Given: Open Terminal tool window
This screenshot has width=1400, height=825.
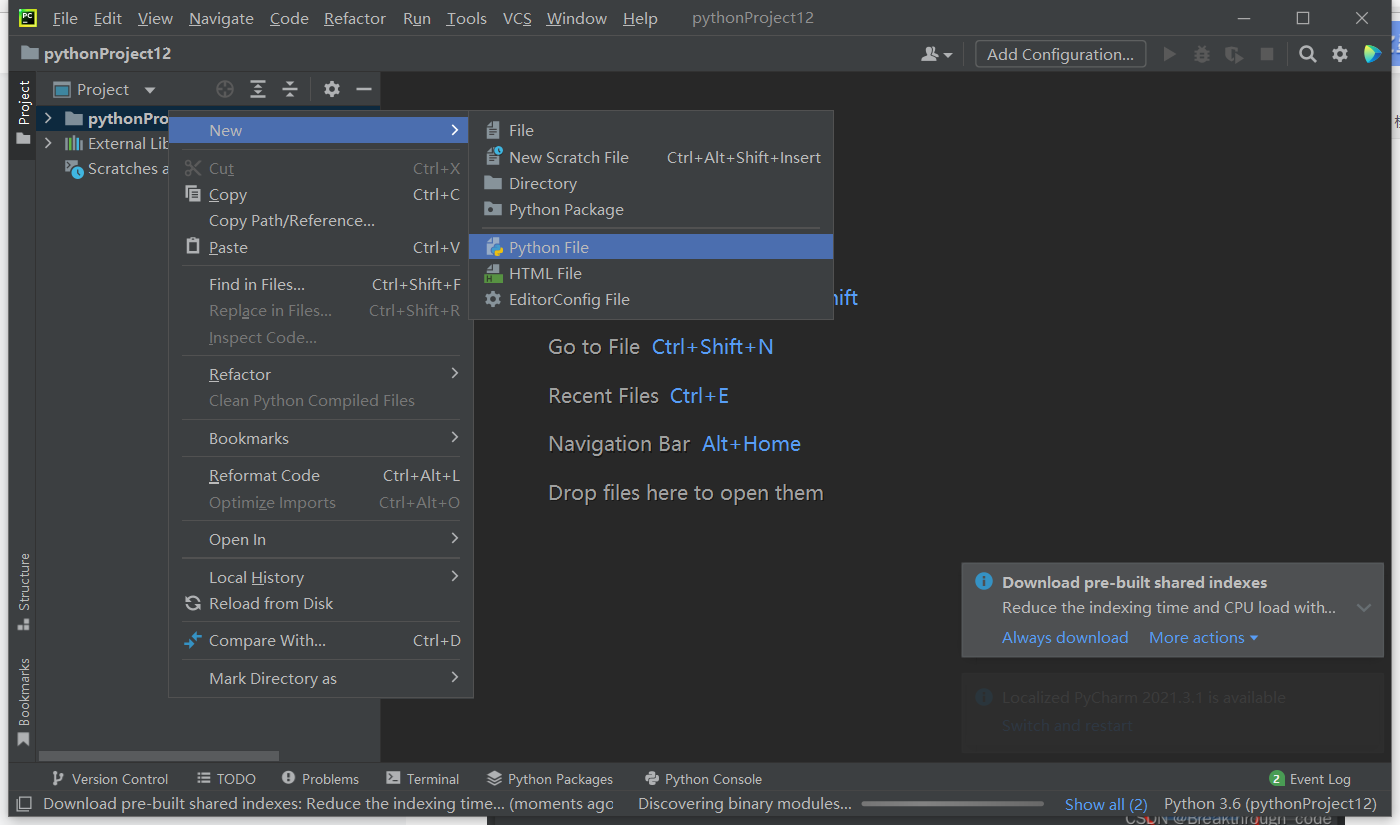Looking at the screenshot, I should 422,779.
